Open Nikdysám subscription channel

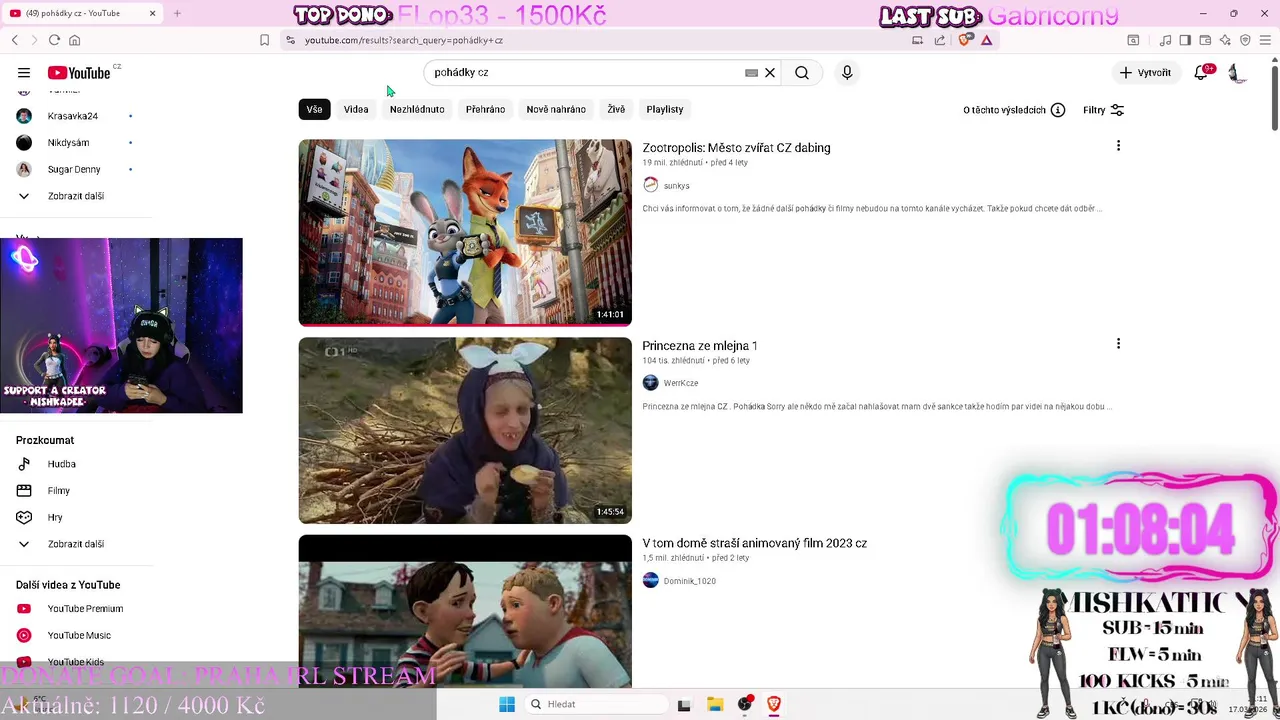pyautogui.click(x=68, y=143)
